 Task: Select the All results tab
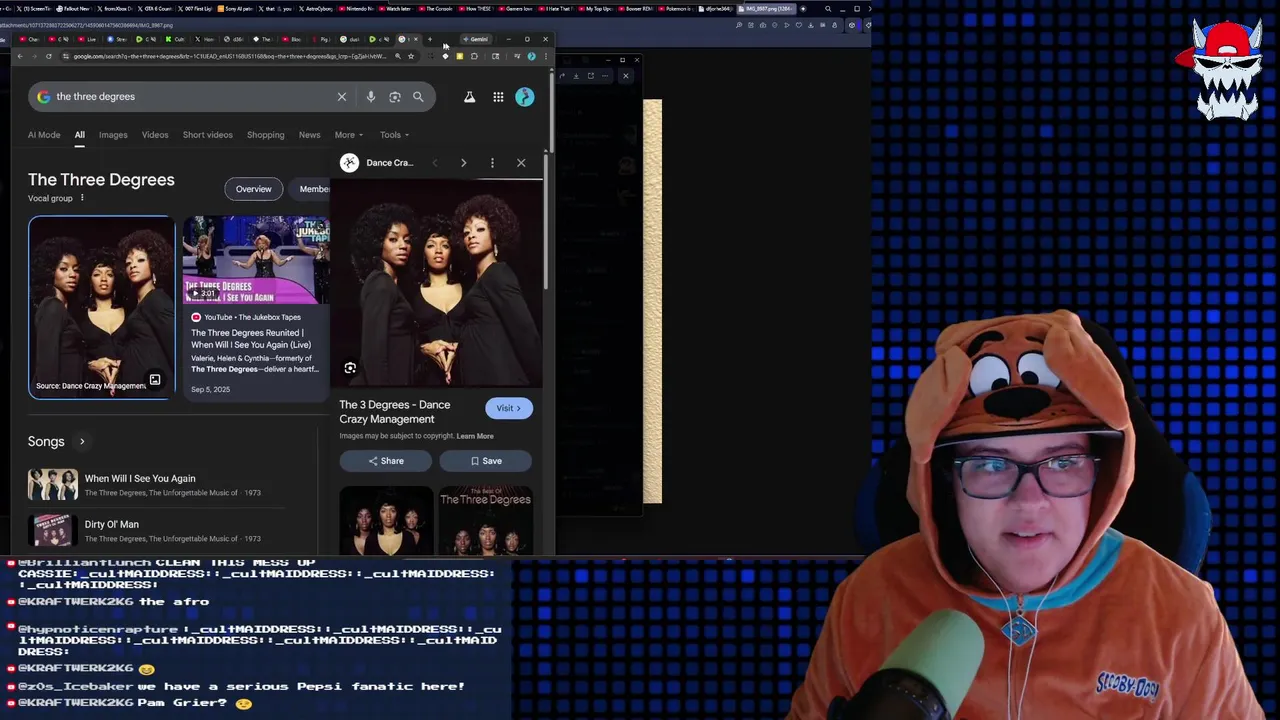click(79, 135)
